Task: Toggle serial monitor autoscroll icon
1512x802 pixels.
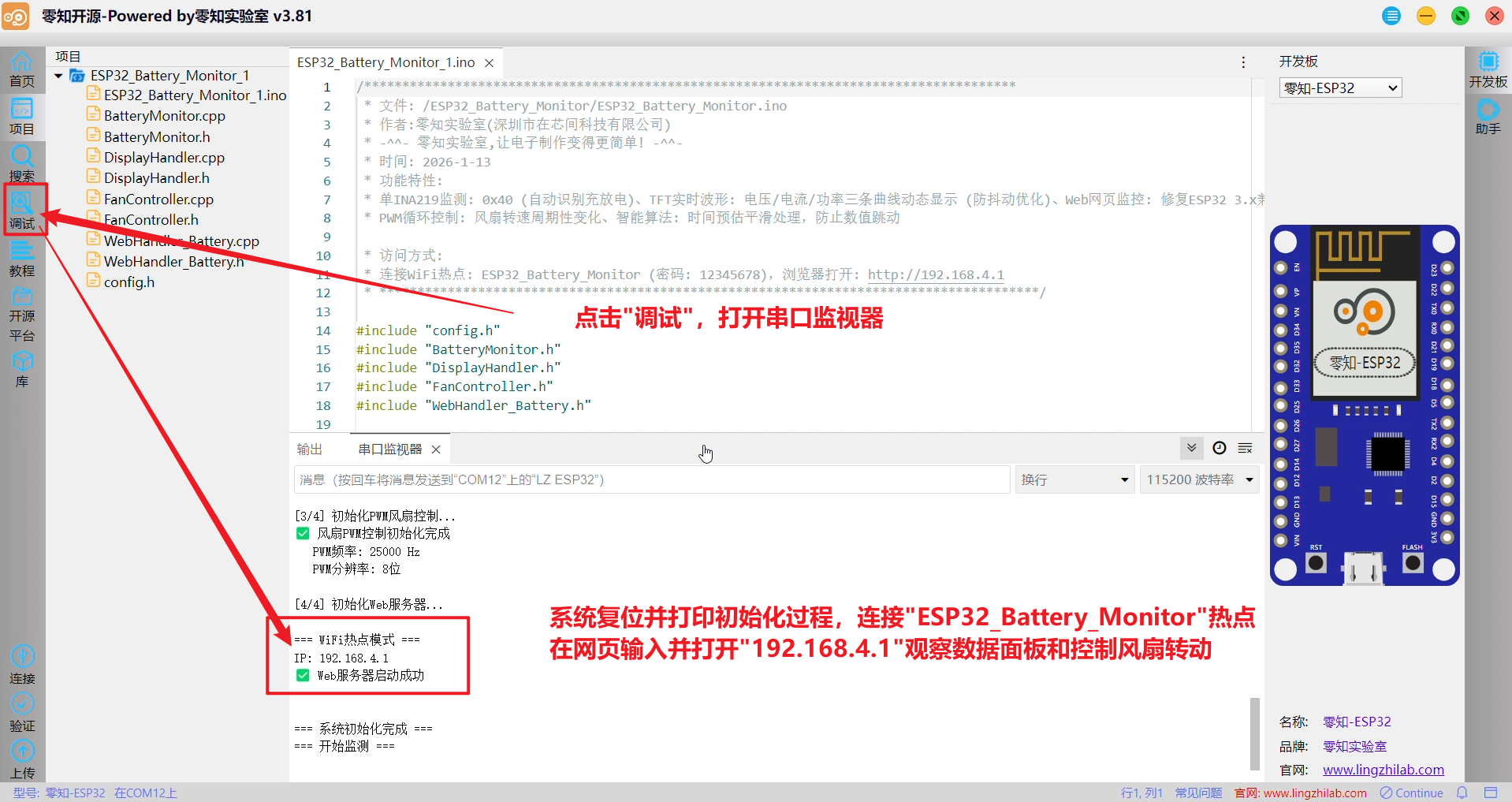Action: click(1192, 448)
